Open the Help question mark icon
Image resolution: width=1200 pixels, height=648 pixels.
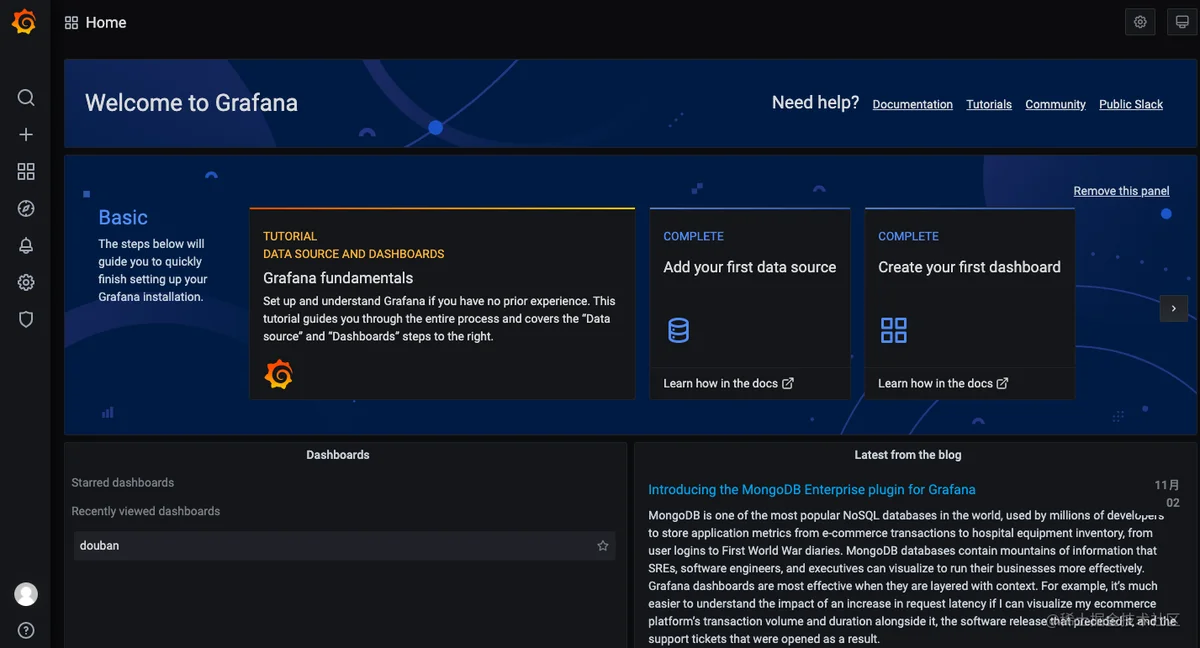[x=26, y=630]
